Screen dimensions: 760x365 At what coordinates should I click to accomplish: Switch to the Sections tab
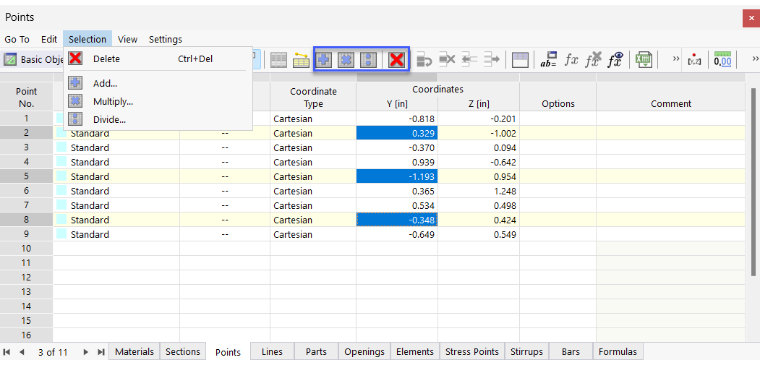tap(183, 352)
